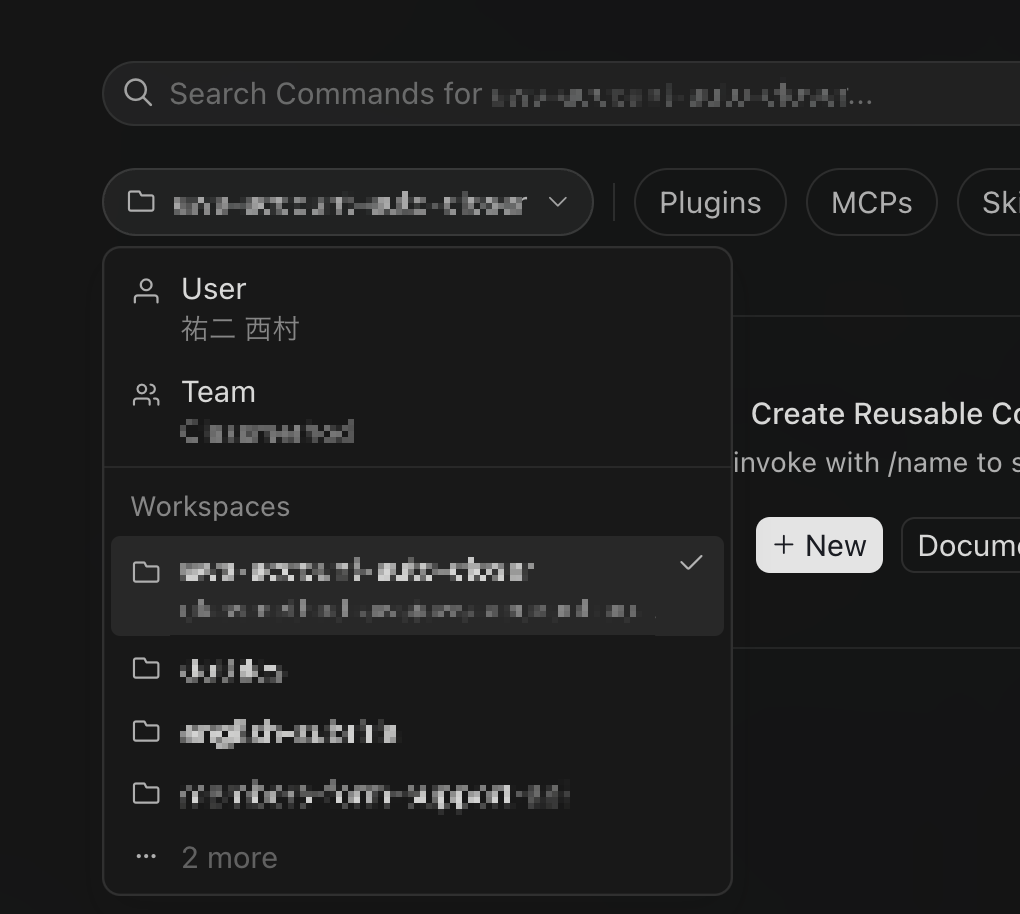This screenshot has height=914, width=1020.
Task: Expand the '2 more' workspaces entry
Action: (x=418, y=857)
